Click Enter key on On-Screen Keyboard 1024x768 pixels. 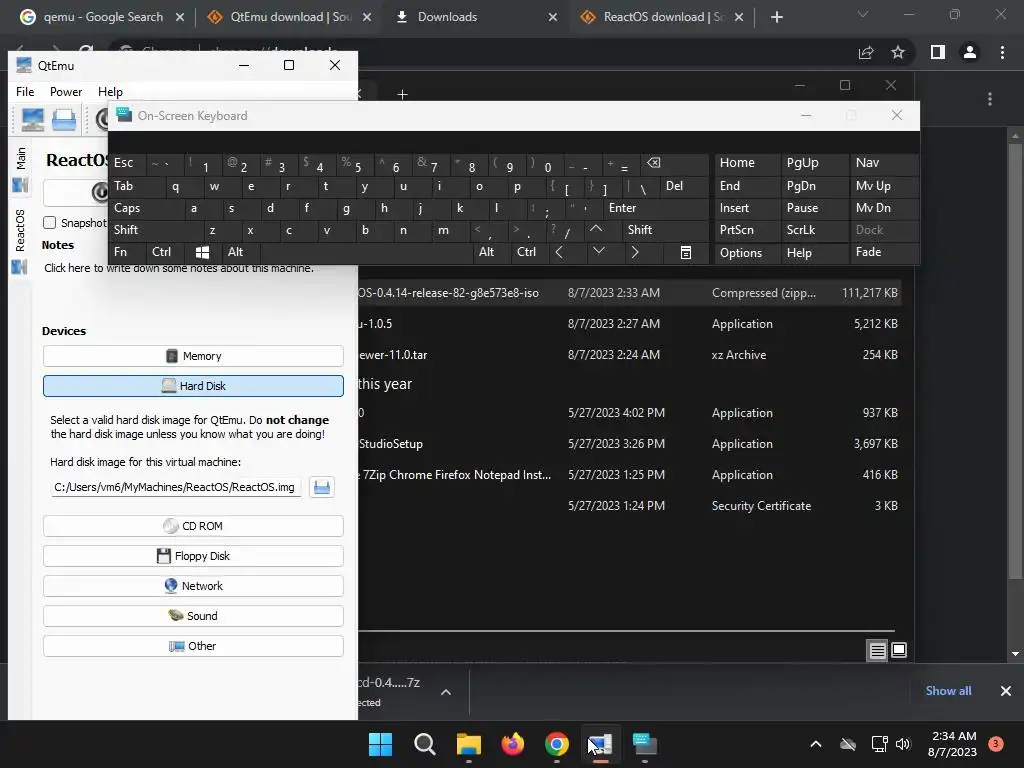pyautogui.click(x=656, y=208)
